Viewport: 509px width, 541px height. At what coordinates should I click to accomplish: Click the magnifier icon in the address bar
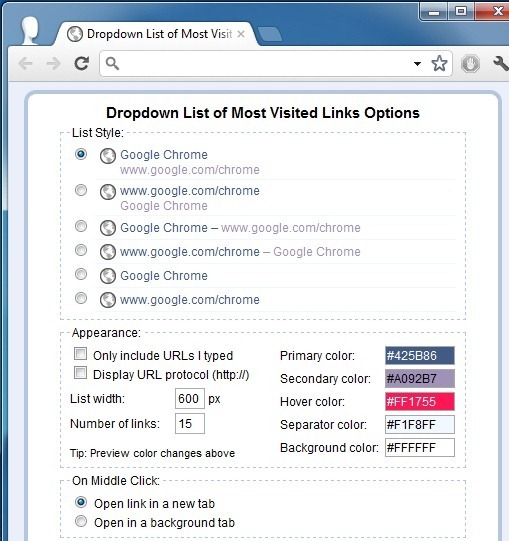[112, 64]
